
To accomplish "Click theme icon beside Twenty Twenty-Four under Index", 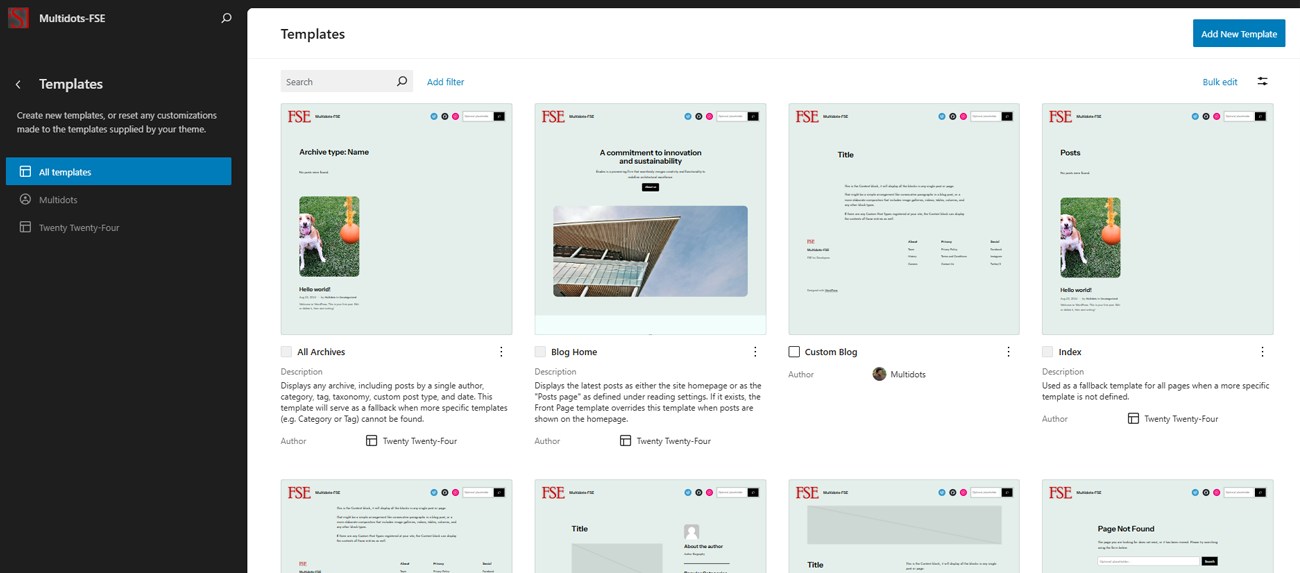I will click(1132, 419).
